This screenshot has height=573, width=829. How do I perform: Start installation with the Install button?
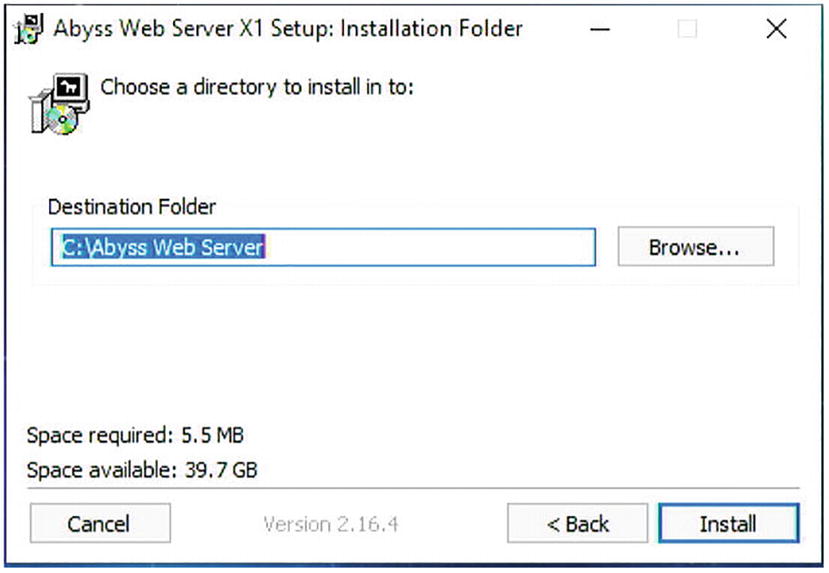point(728,523)
